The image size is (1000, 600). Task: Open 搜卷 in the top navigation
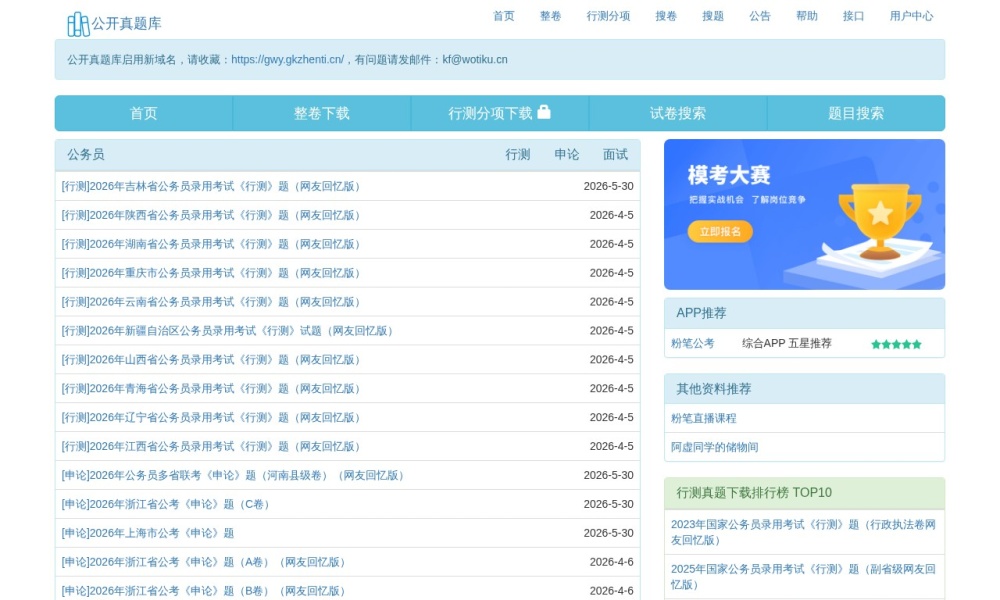pos(666,16)
